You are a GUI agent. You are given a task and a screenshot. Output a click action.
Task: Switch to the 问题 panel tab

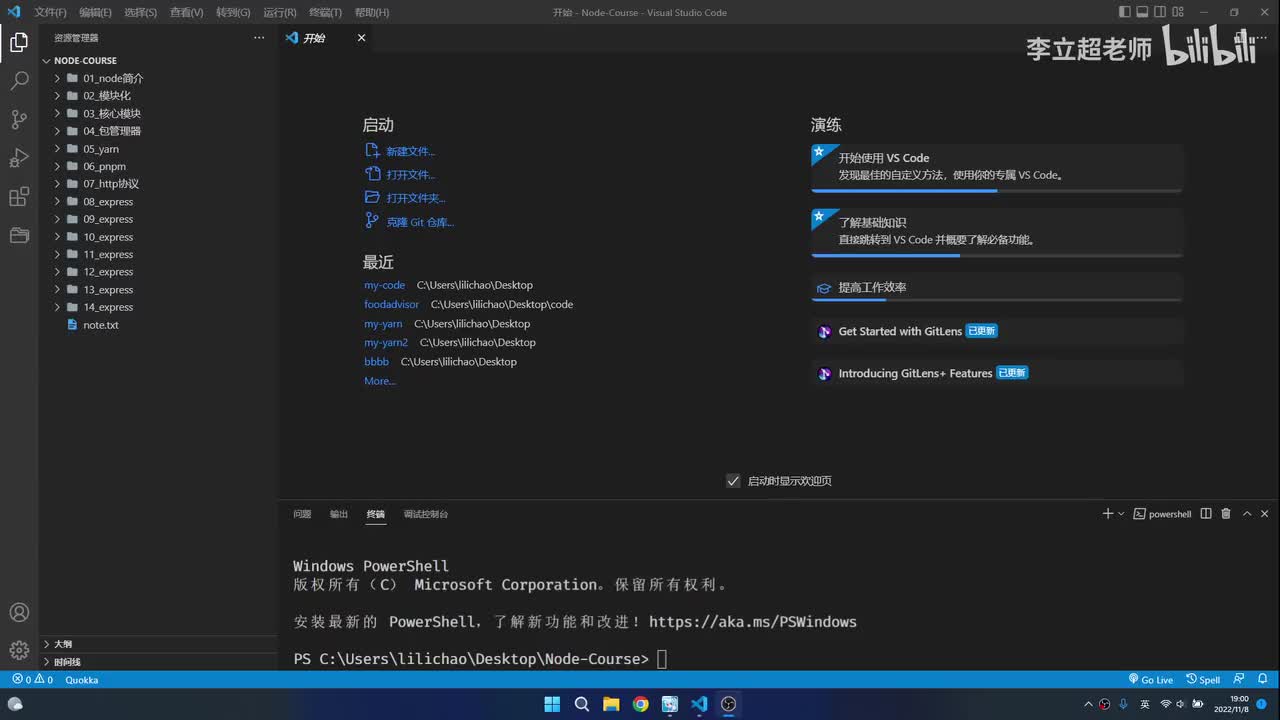tap(302, 514)
